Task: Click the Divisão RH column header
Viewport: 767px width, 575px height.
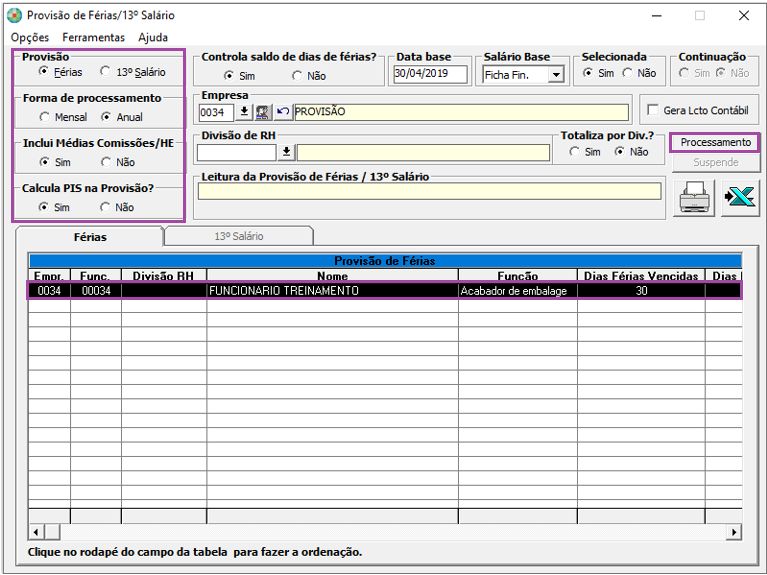Action: (164, 276)
